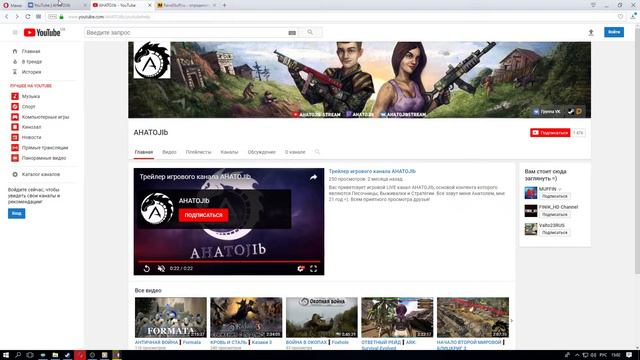Open ОТВЕТНЫЙ РЕЙД ARK thumbnail
The image size is (640, 360).
[397, 317]
